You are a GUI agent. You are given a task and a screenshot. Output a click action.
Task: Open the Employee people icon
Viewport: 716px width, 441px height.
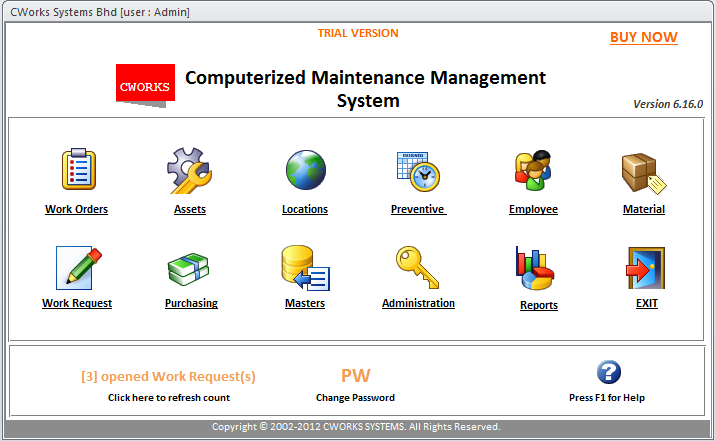point(533,170)
